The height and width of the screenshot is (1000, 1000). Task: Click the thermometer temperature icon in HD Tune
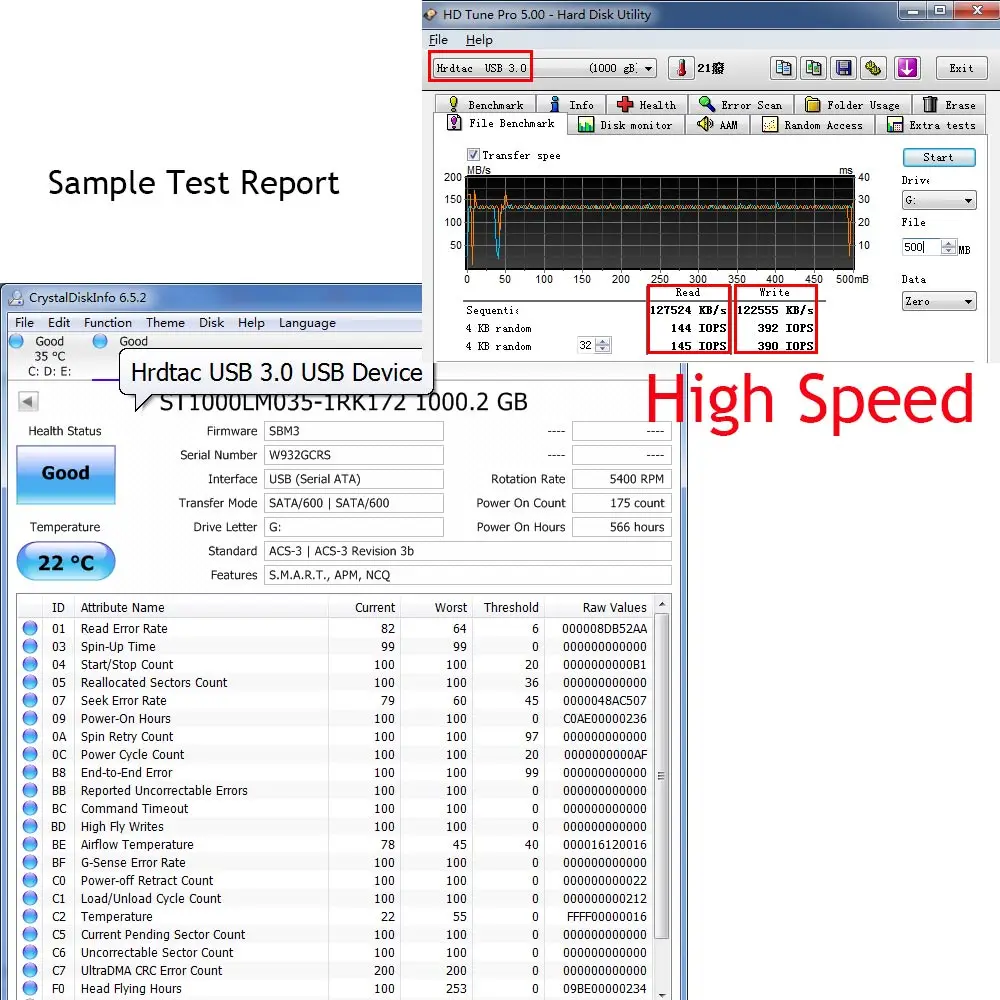[681, 68]
